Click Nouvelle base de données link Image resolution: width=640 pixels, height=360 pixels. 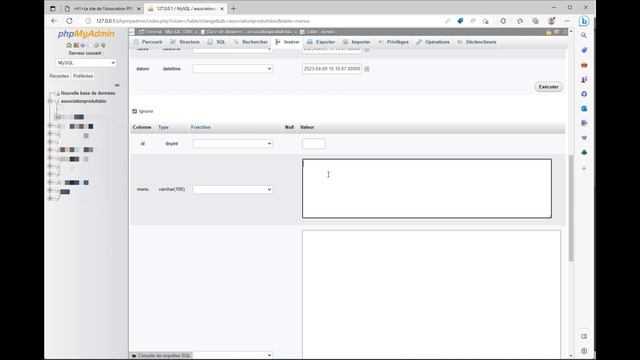click(88, 93)
